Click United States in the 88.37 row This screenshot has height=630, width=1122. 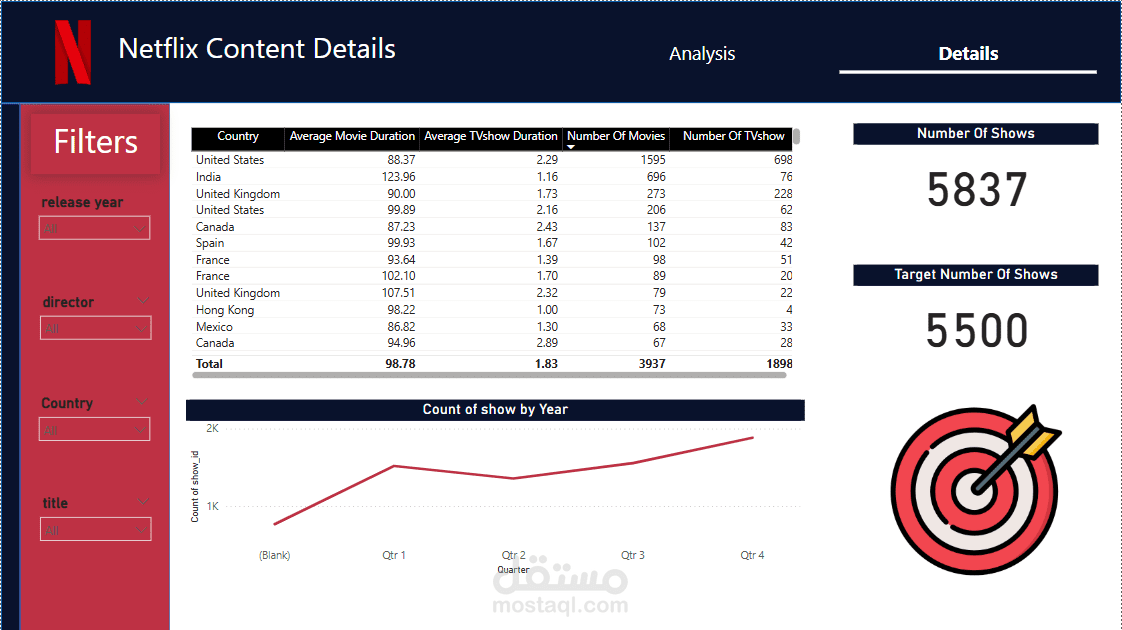point(230,160)
